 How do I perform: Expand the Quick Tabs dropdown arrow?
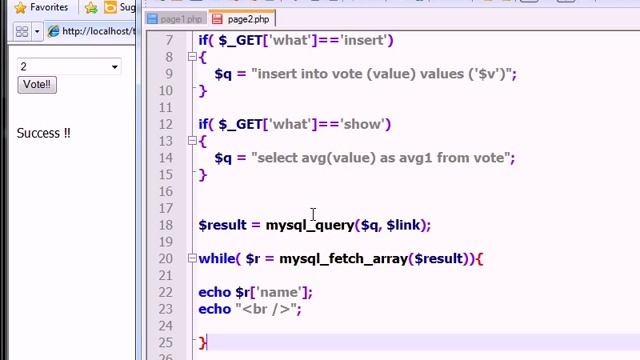37,31
